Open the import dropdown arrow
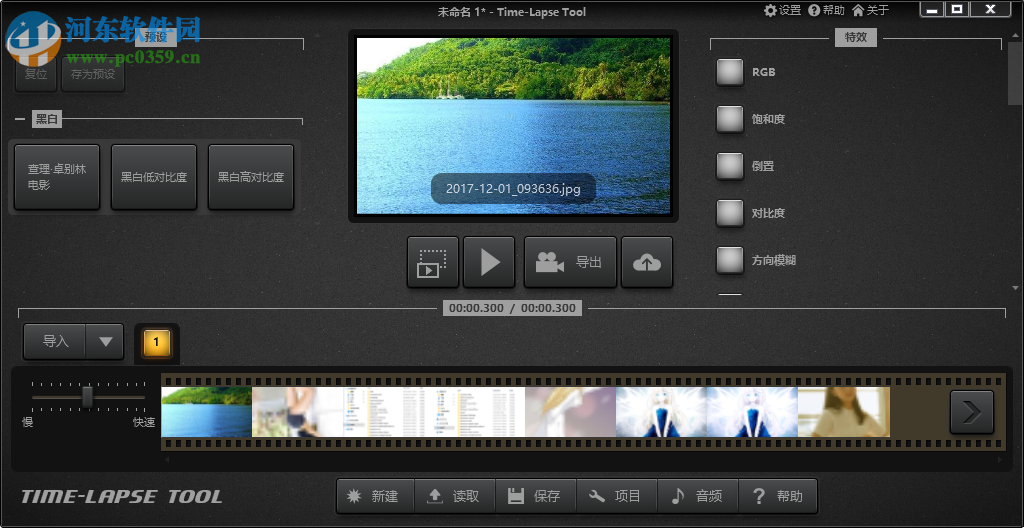 (105, 341)
